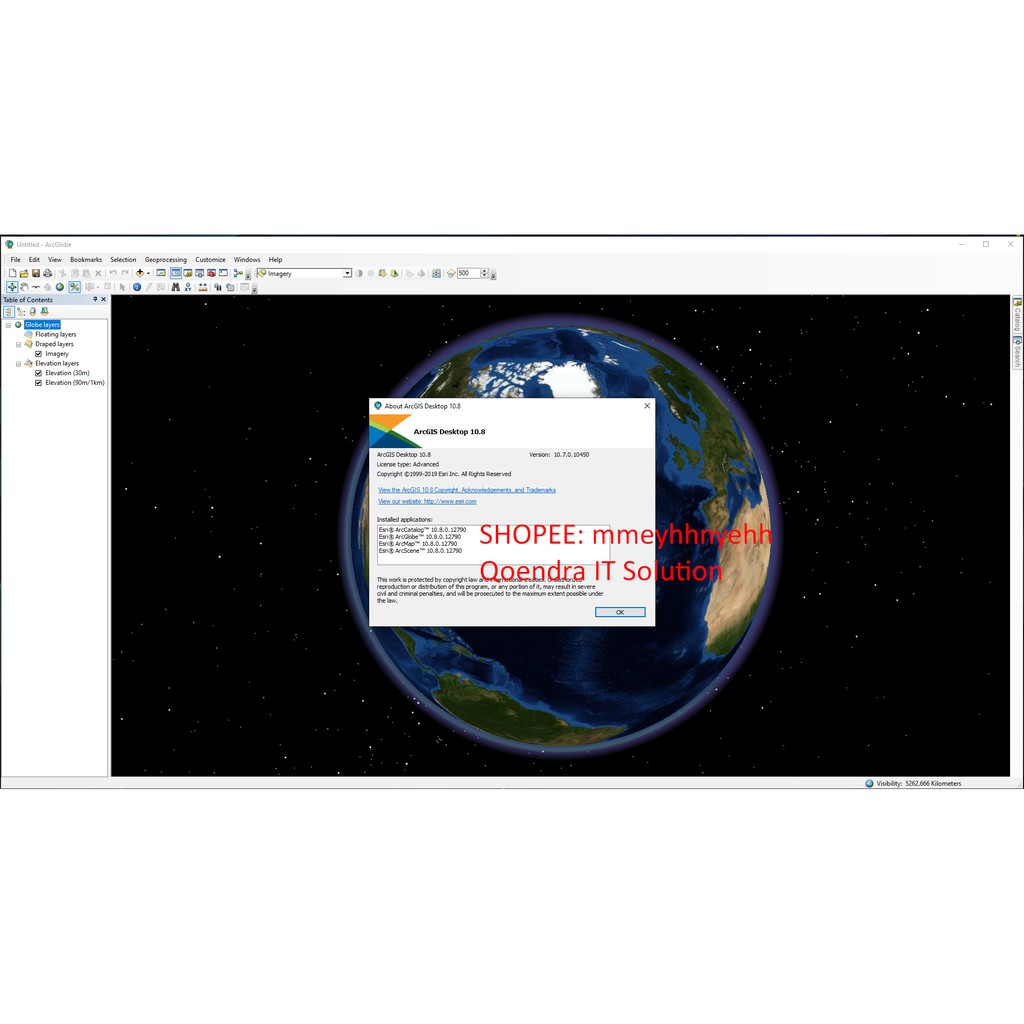Open the Find binoculars tool
The image size is (1024, 1024).
(x=176, y=287)
